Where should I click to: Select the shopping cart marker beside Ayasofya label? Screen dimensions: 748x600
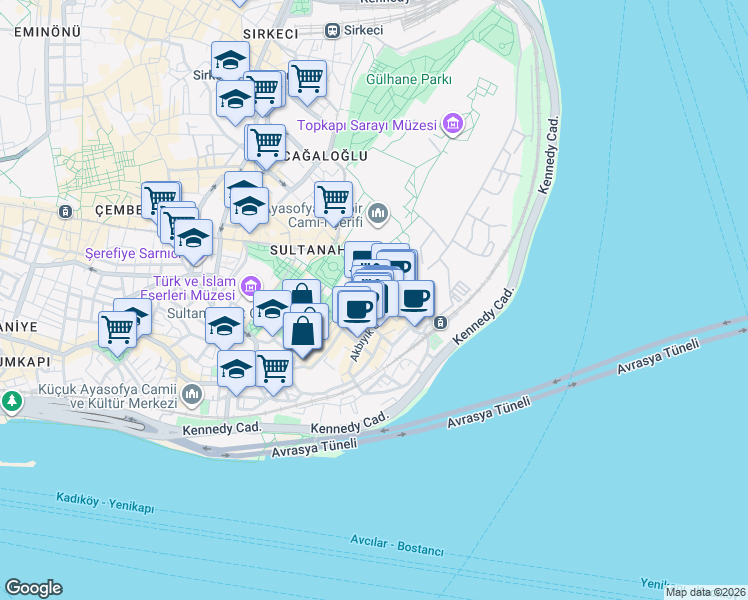click(x=333, y=198)
